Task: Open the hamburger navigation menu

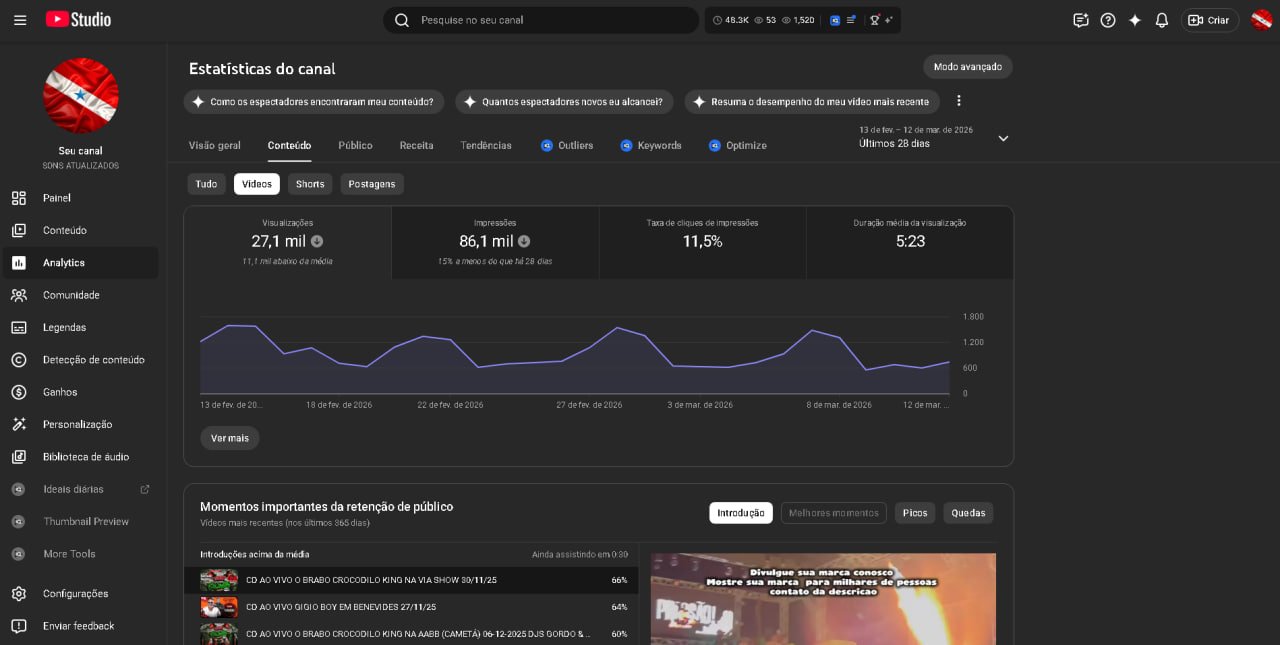Action: (20, 20)
